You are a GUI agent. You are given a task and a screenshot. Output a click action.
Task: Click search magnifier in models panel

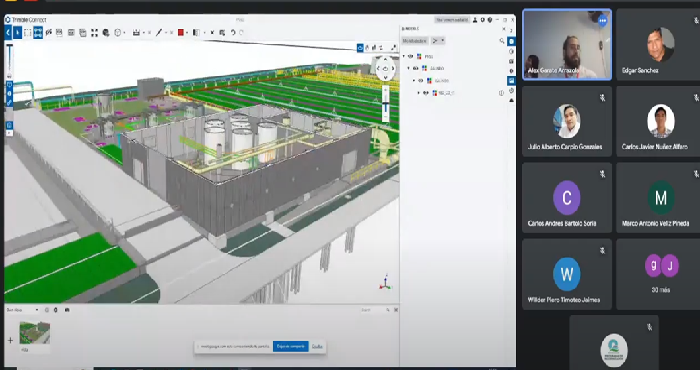coord(502,41)
